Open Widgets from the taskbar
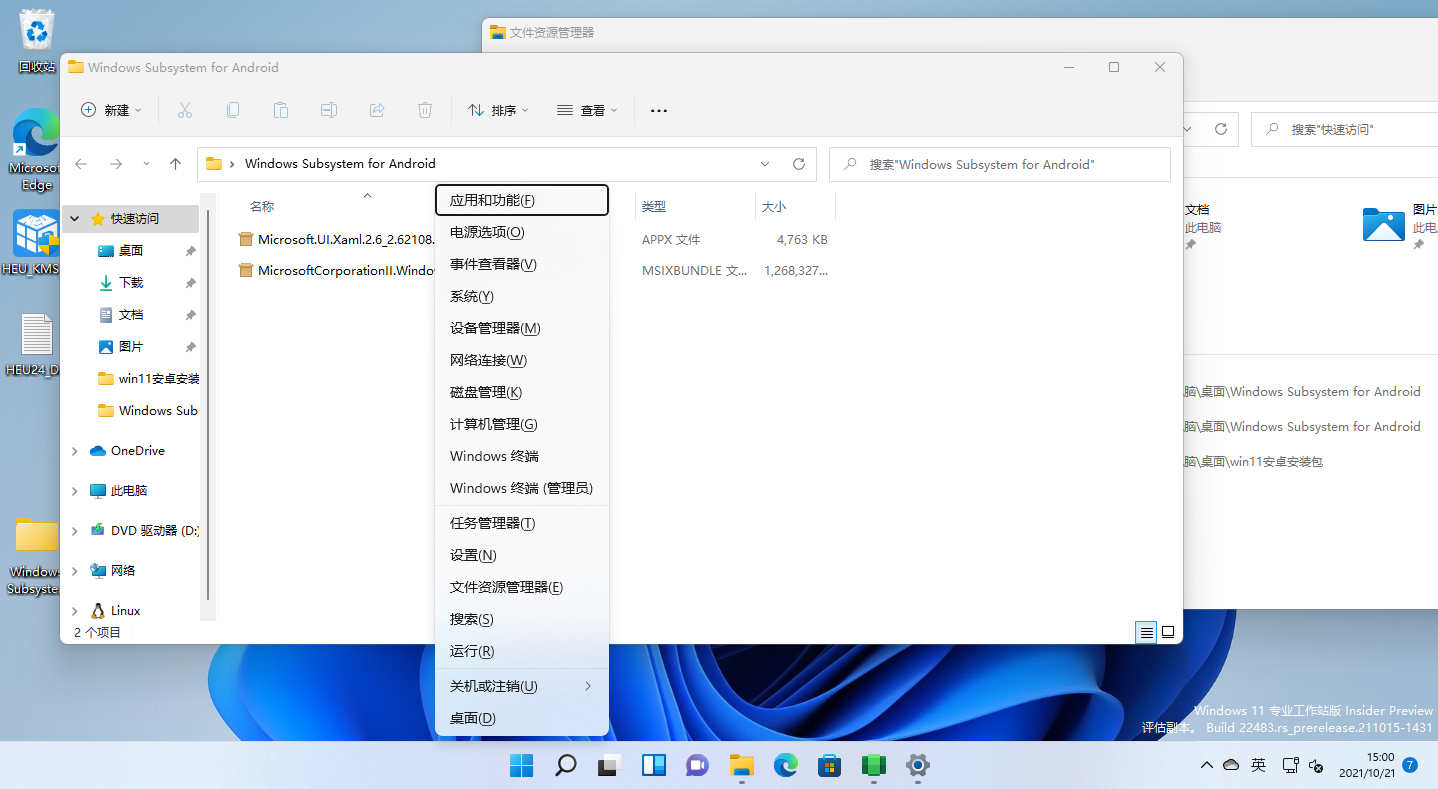The image size is (1438, 789). click(x=653, y=765)
